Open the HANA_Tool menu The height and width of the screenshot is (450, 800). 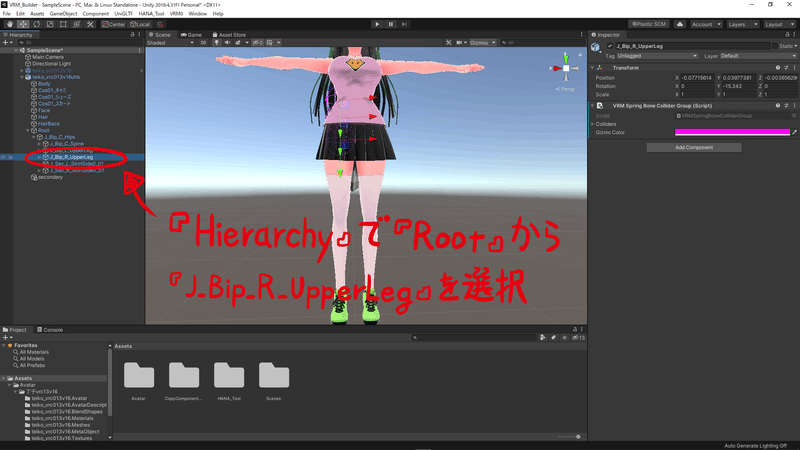tap(151, 14)
